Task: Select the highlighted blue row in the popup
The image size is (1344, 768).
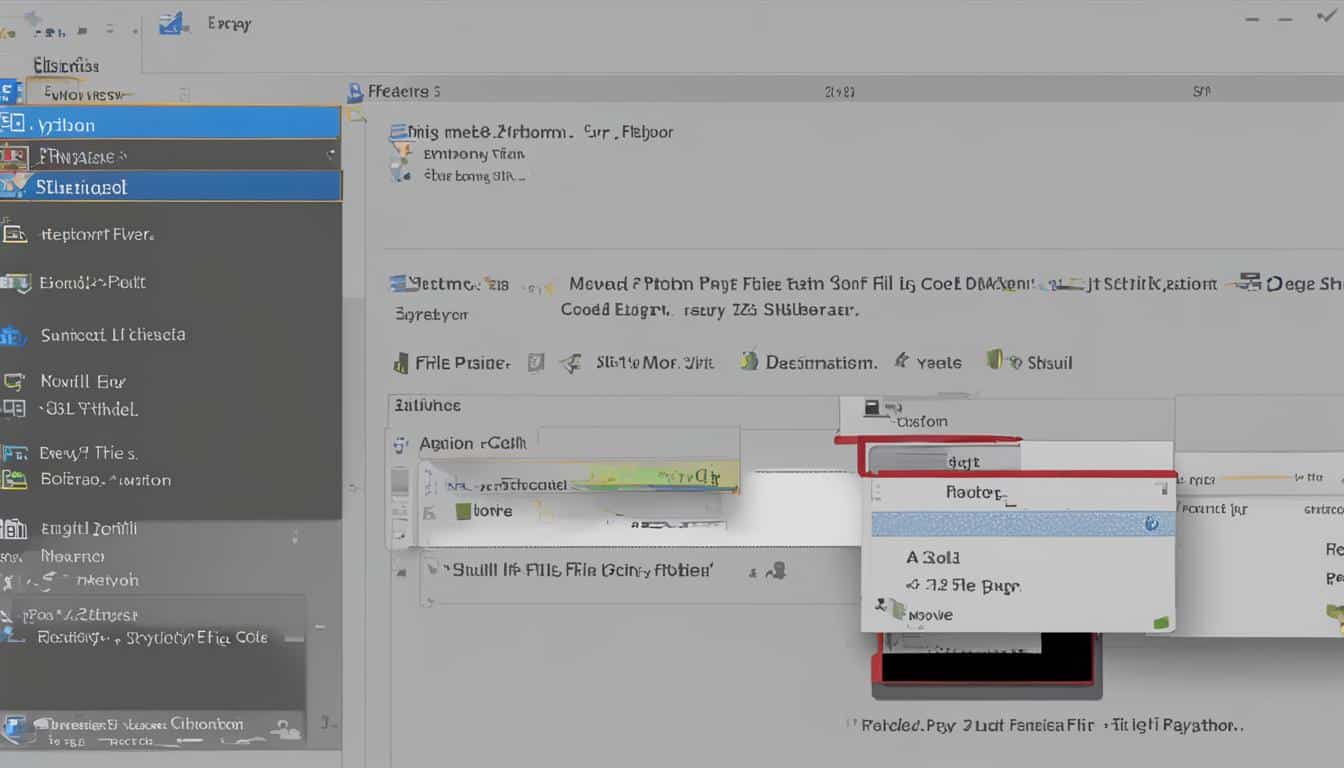Action: [x=1022, y=524]
